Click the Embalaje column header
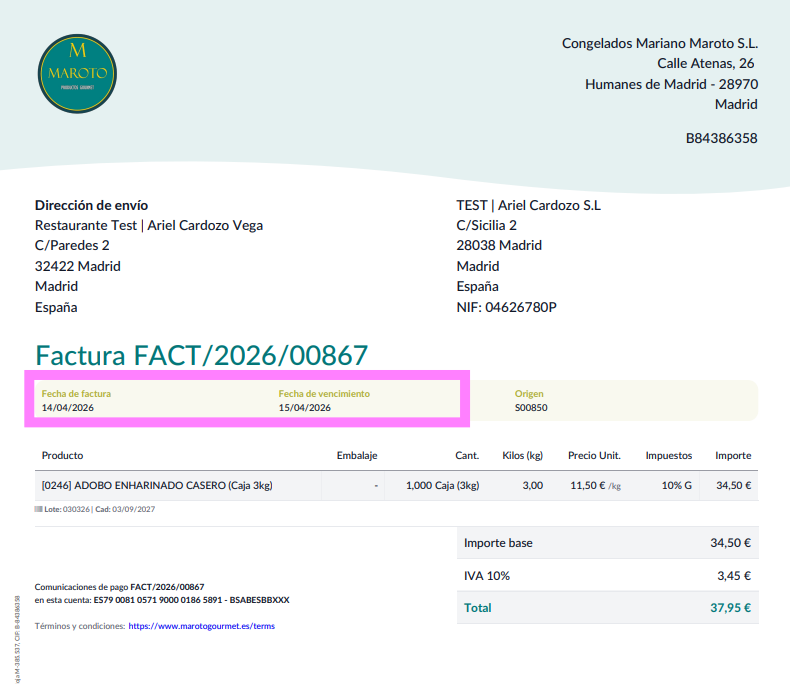This screenshot has height=684, width=790. [x=357, y=455]
